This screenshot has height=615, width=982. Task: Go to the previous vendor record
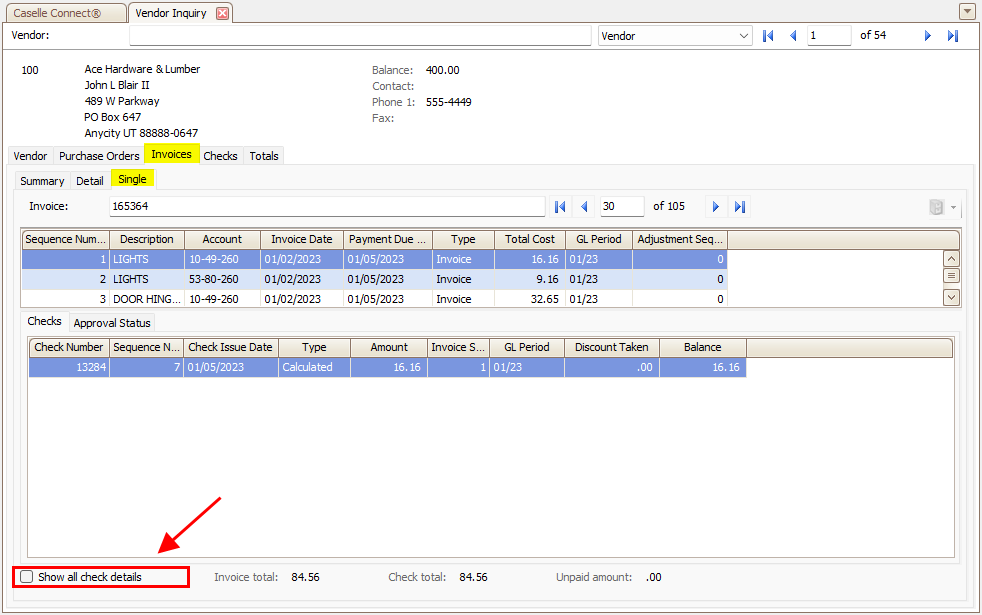793,35
